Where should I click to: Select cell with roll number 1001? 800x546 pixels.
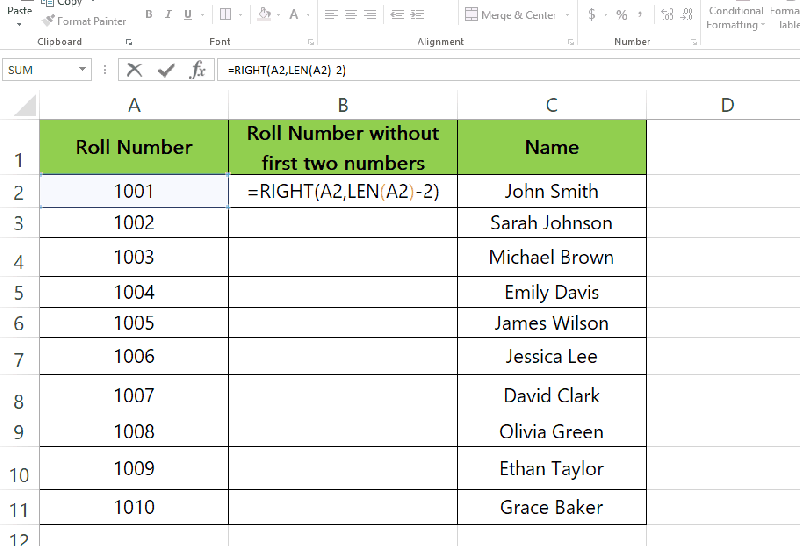(134, 191)
